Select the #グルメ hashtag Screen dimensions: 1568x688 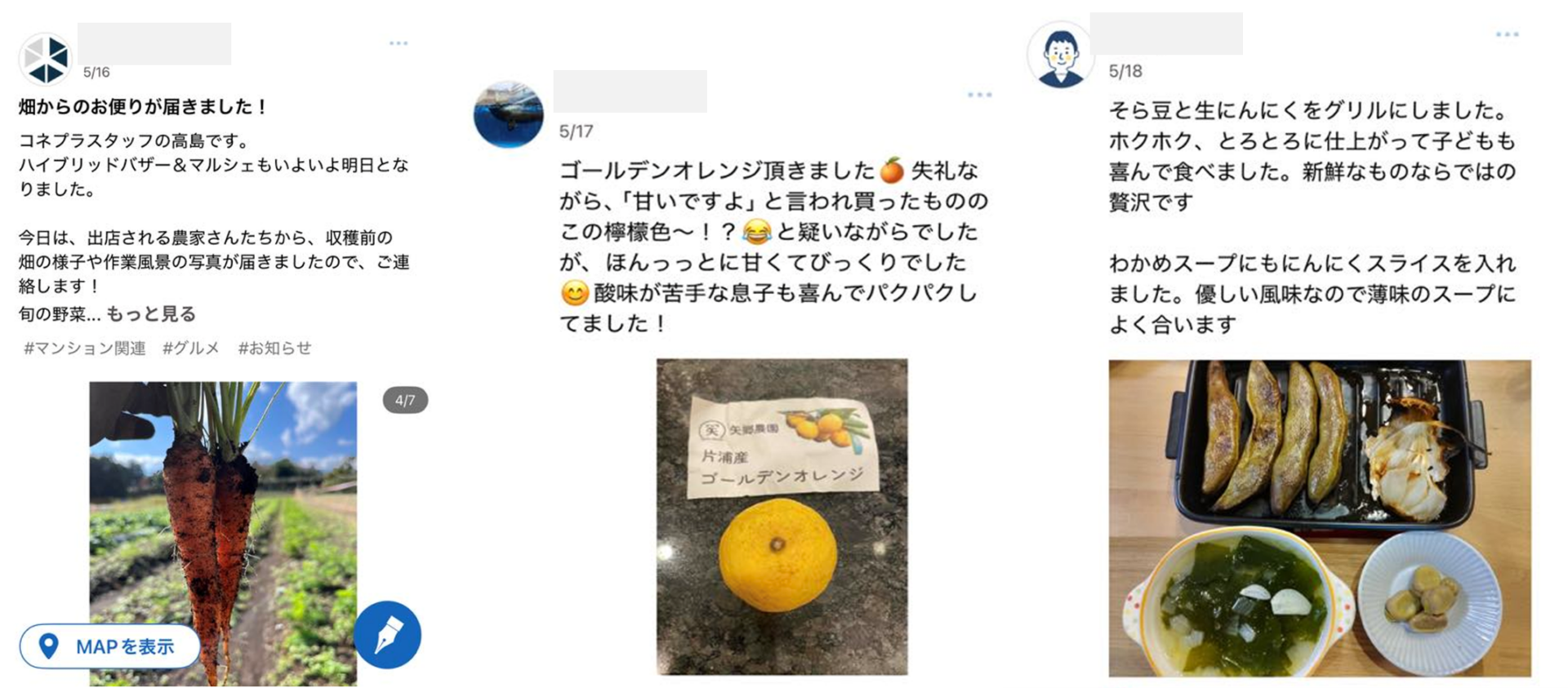[191, 348]
